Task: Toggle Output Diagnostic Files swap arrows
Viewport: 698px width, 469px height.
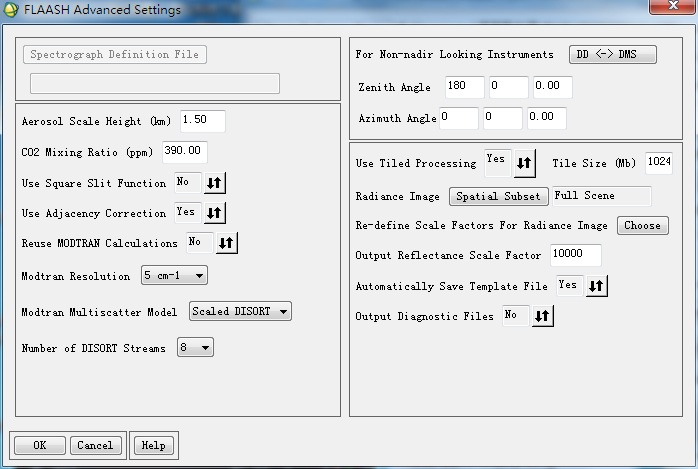Action: 541,316
